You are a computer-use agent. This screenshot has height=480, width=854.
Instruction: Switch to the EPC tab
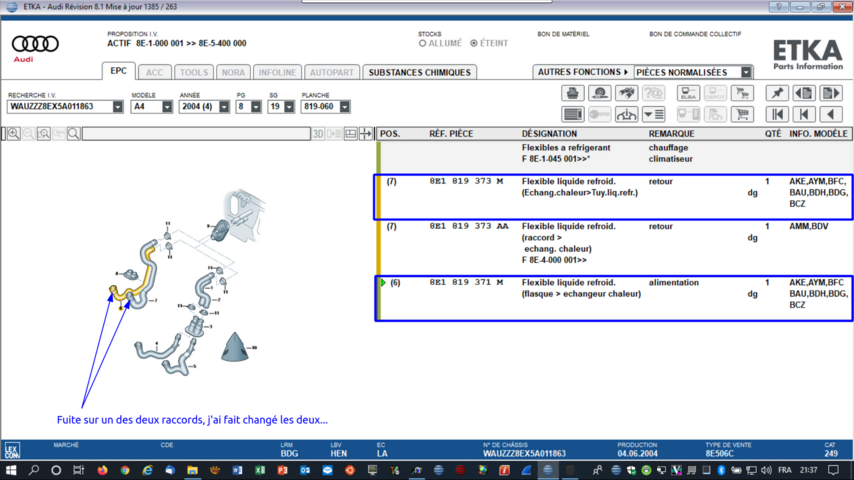point(118,71)
